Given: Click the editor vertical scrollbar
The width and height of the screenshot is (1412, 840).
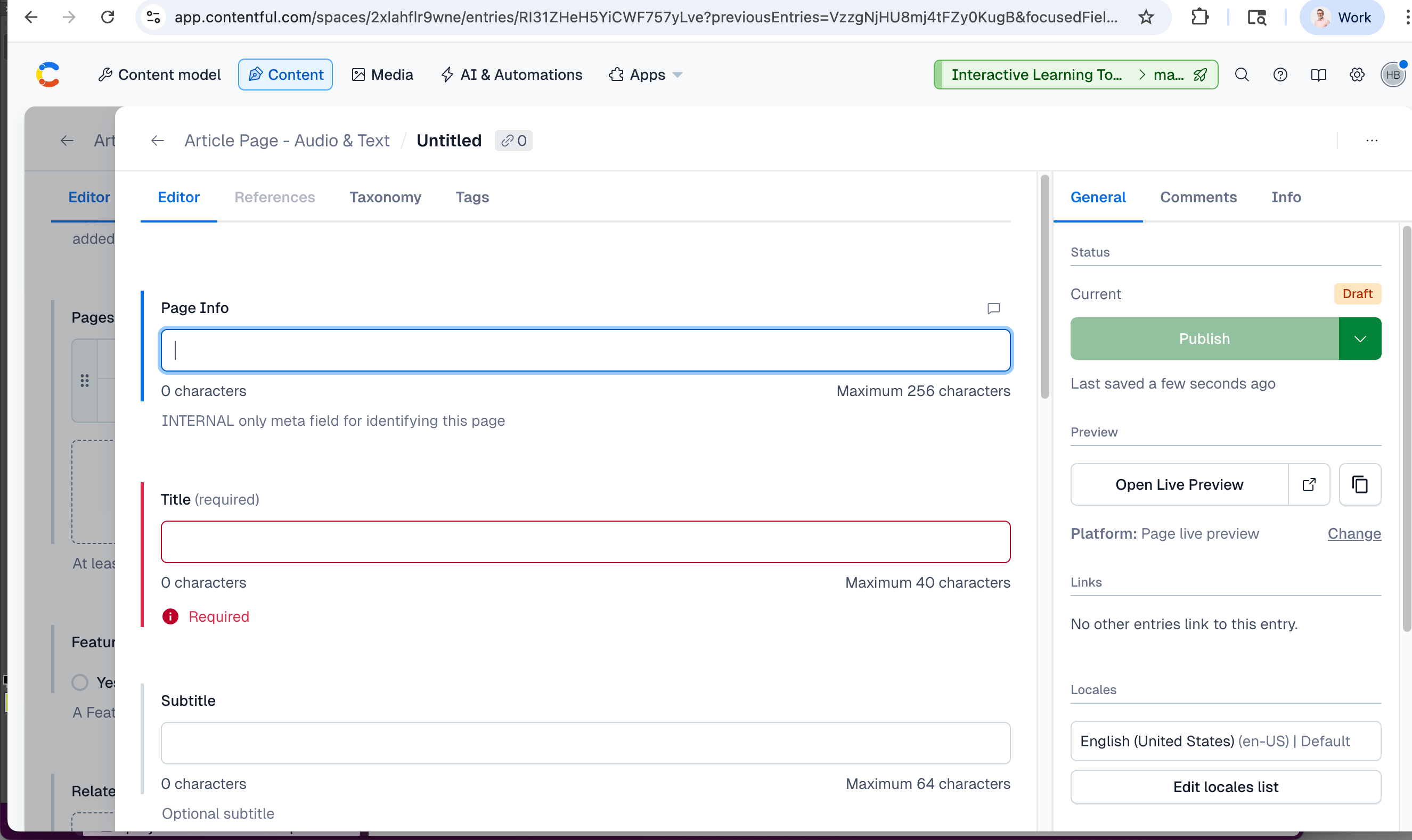Looking at the screenshot, I should [x=1044, y=286].
